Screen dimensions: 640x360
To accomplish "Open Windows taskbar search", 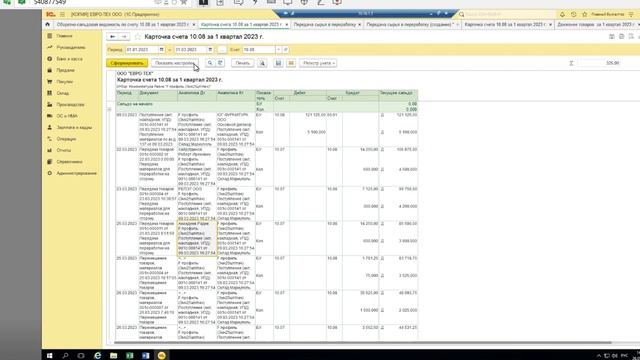I will [x=65, y=356].
